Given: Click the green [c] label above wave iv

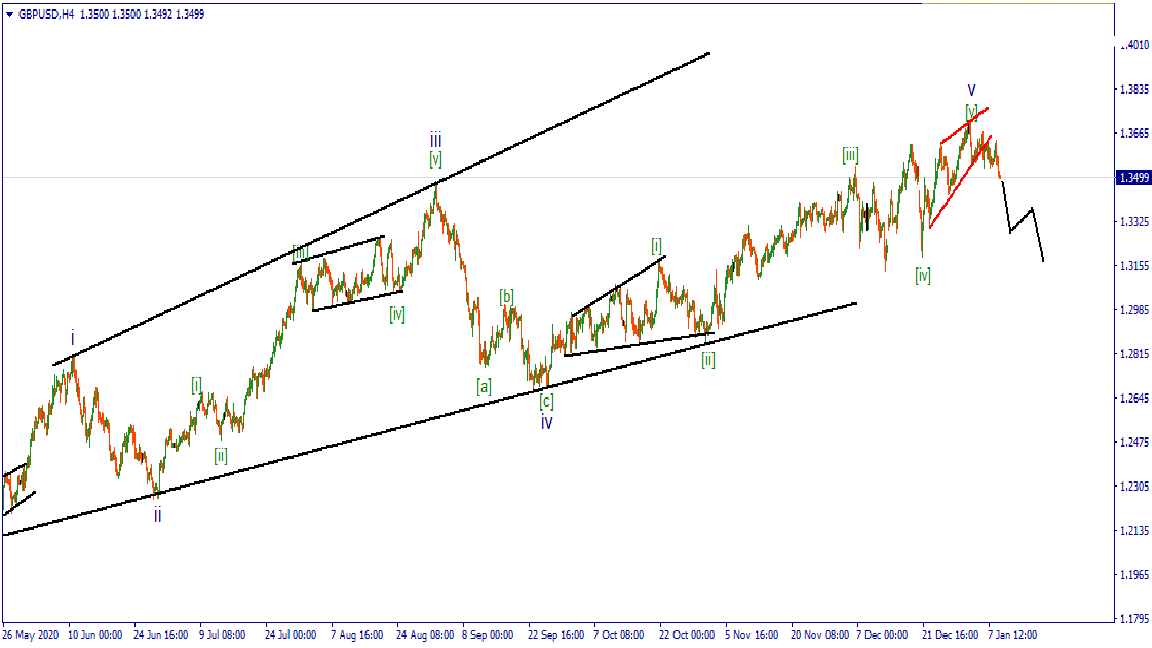Looking at the screenshot, I should click(547, 402).
